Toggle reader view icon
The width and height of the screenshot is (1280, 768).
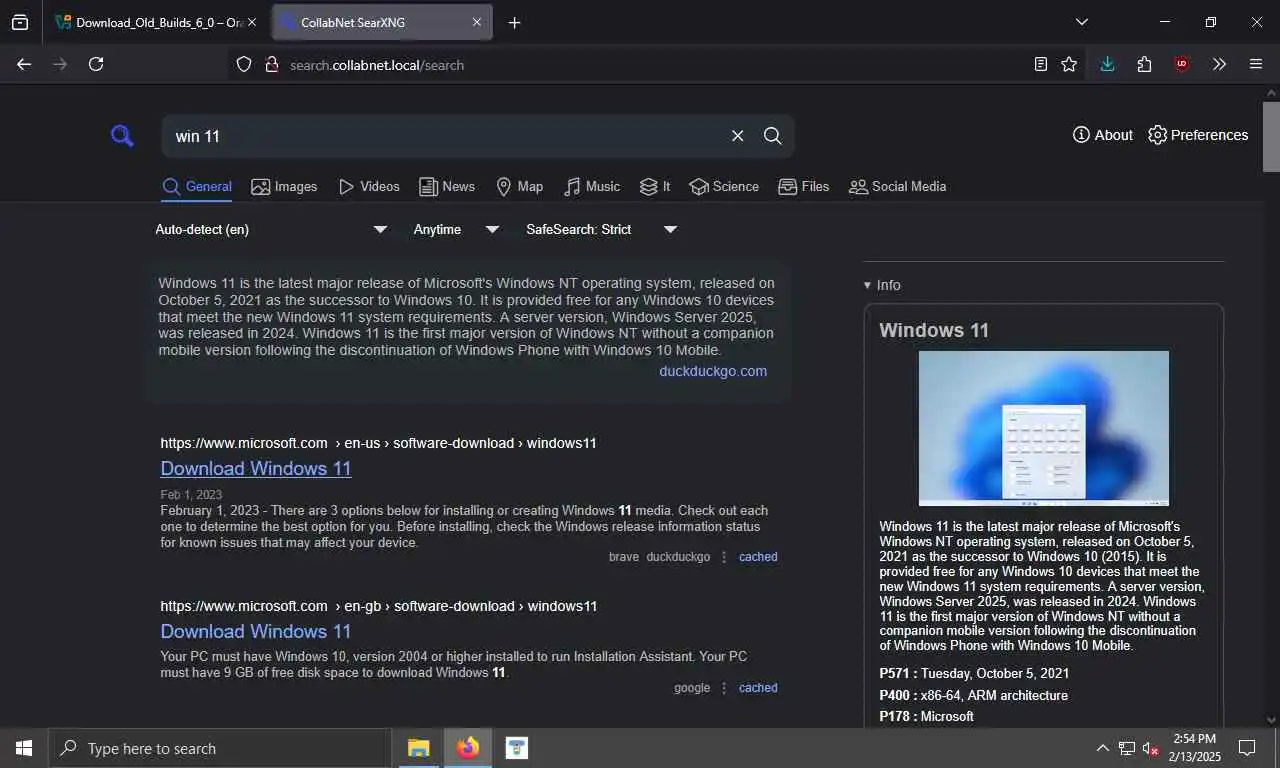1041,64
